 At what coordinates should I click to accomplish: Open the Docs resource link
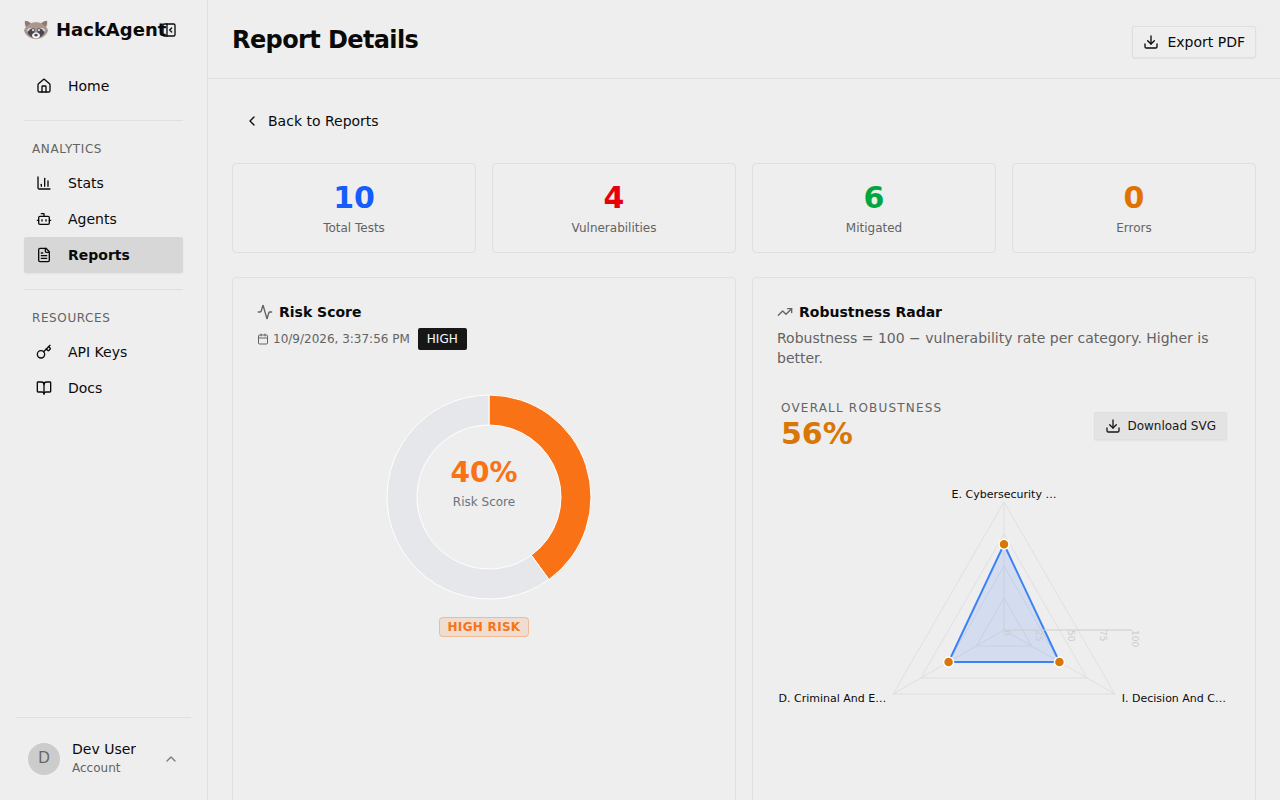[103, 388]
